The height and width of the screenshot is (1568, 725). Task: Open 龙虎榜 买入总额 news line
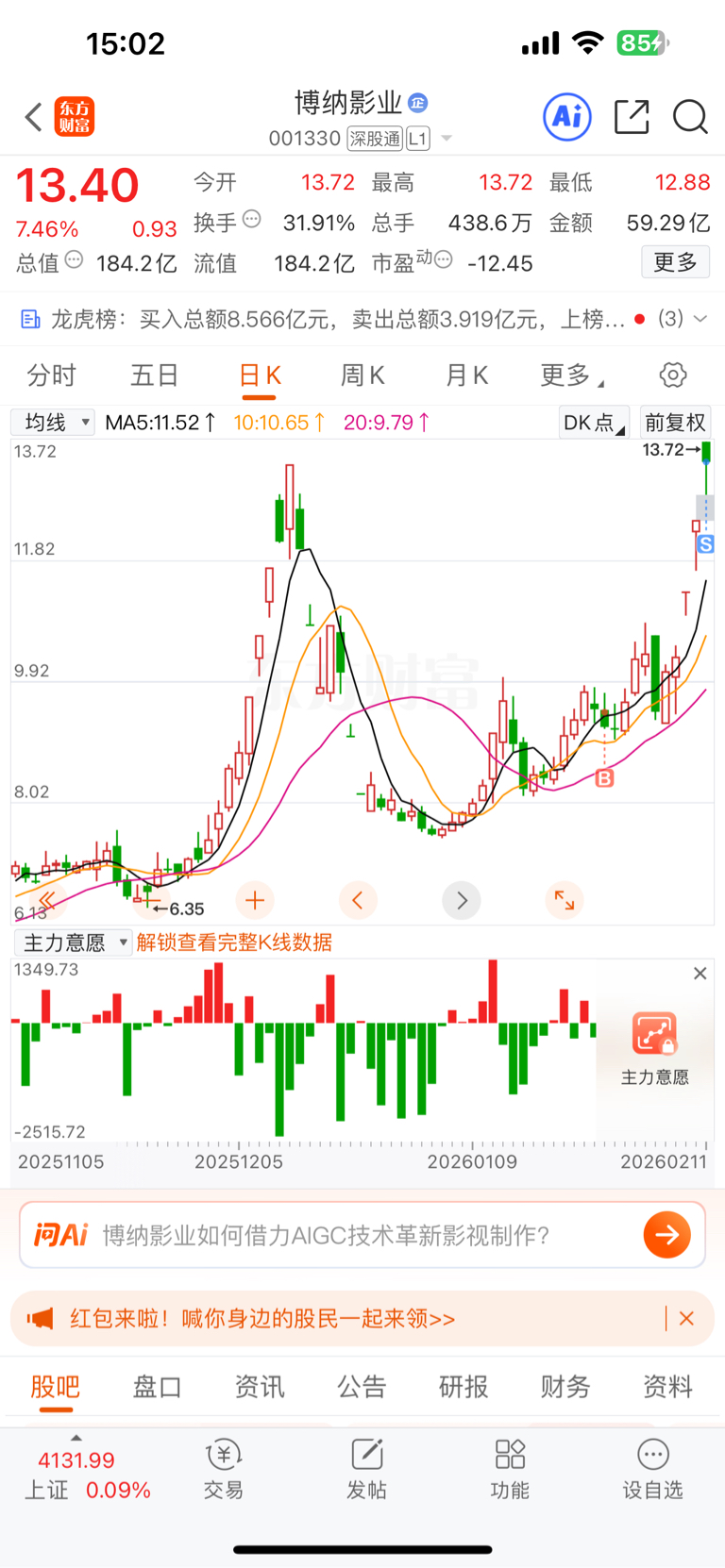pos(337,320)
